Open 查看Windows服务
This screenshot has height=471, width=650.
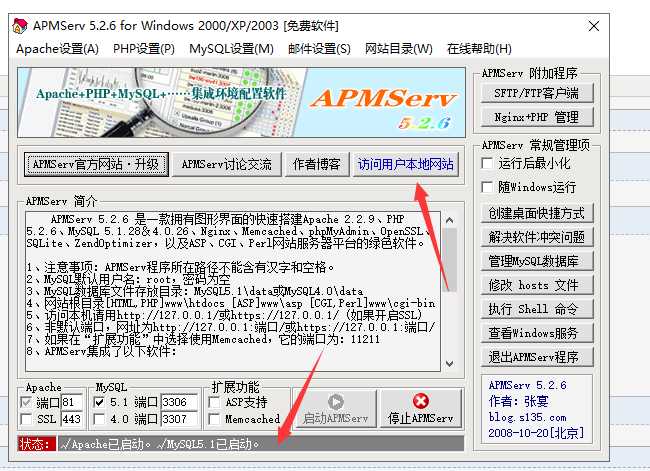click(x=537, y=333)
